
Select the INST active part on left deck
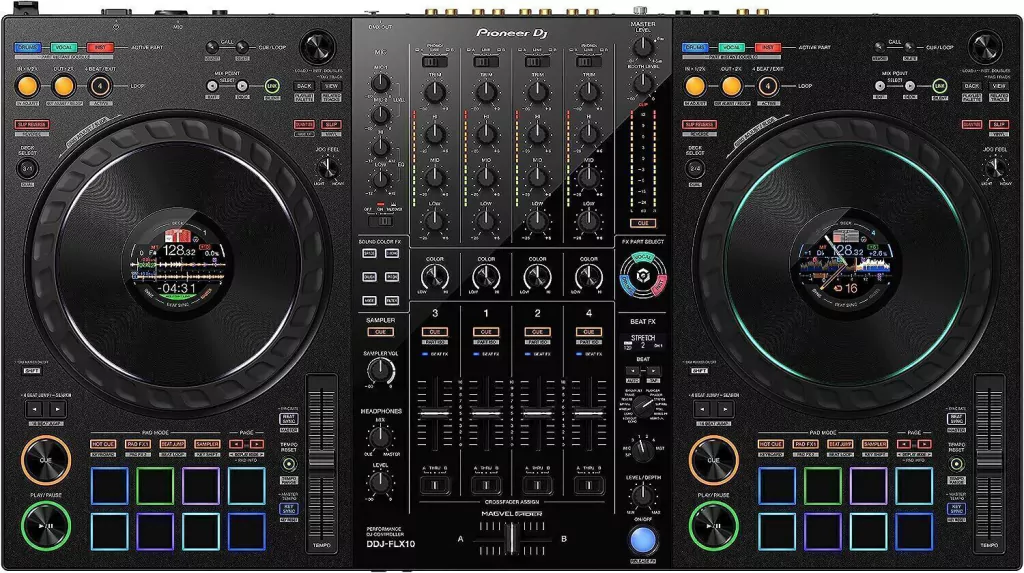100,47
